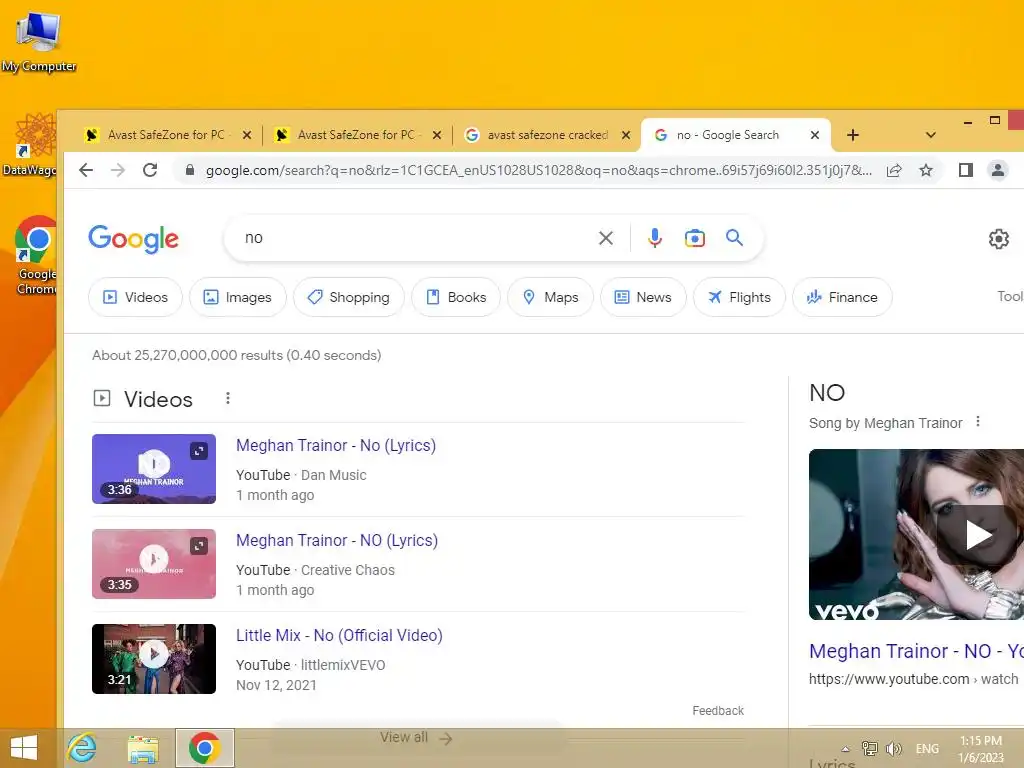Click Chrome icon in the taskbar
The width and height of the screenshot is (1024, 768).
point(204,748)
